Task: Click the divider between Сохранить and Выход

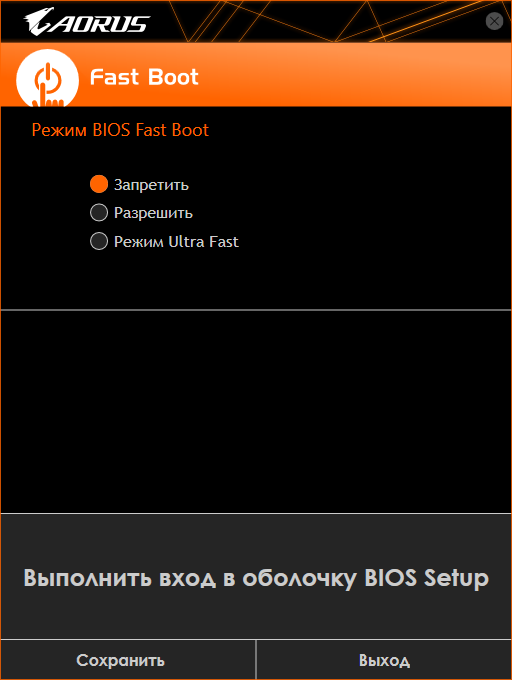Action: [256, 660]
